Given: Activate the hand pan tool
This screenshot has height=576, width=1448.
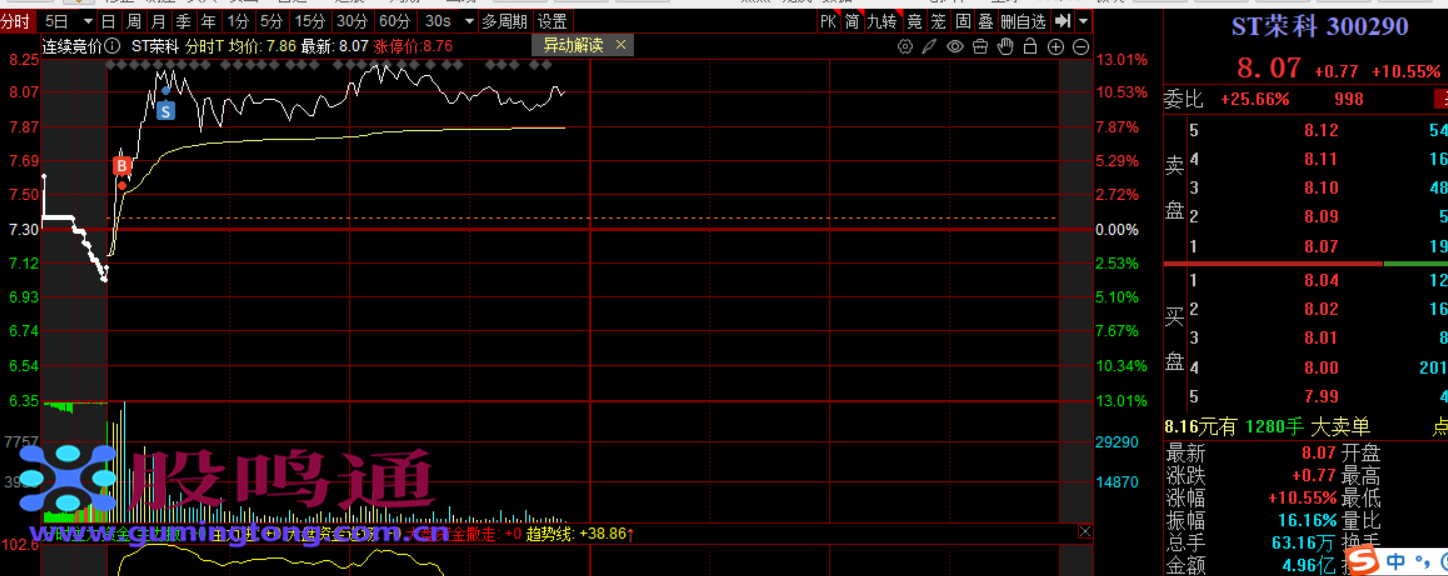Looking at the screenshot, I should [1005, 46].
